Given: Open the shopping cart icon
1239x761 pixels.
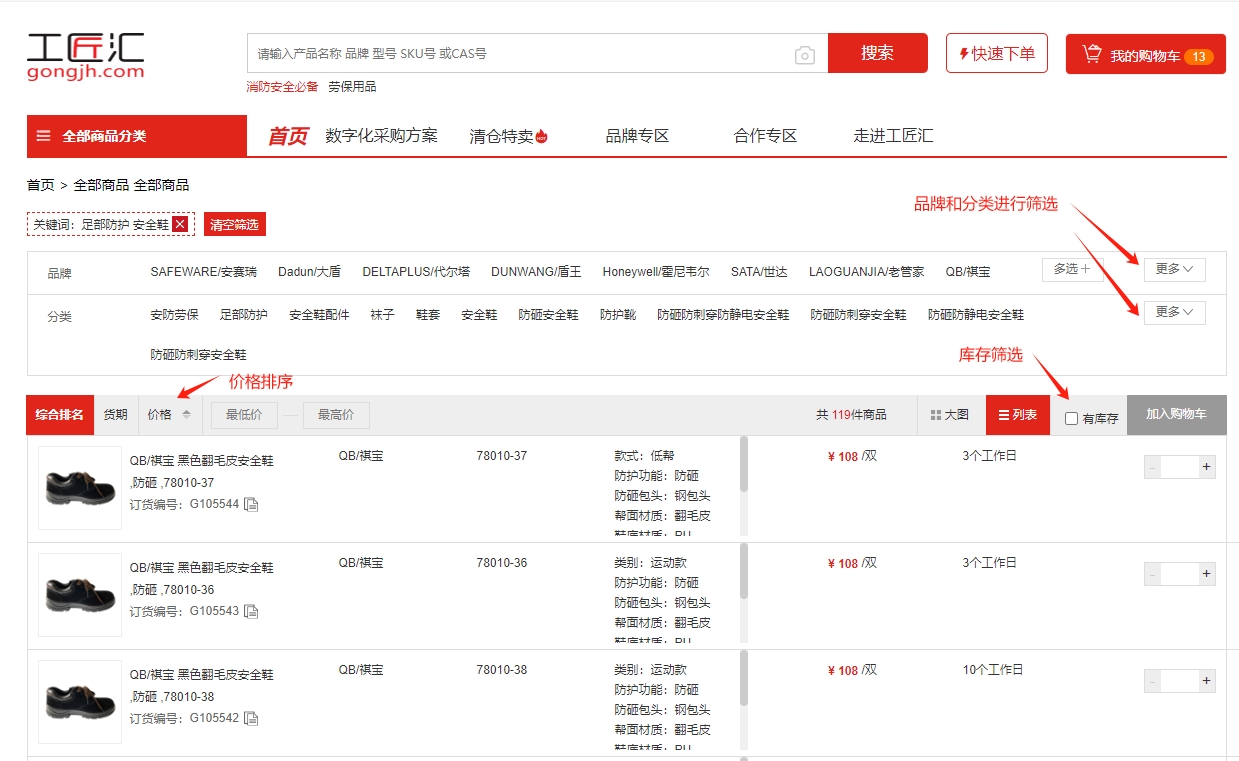Looking at the screenshot, I should [1092, 54].
